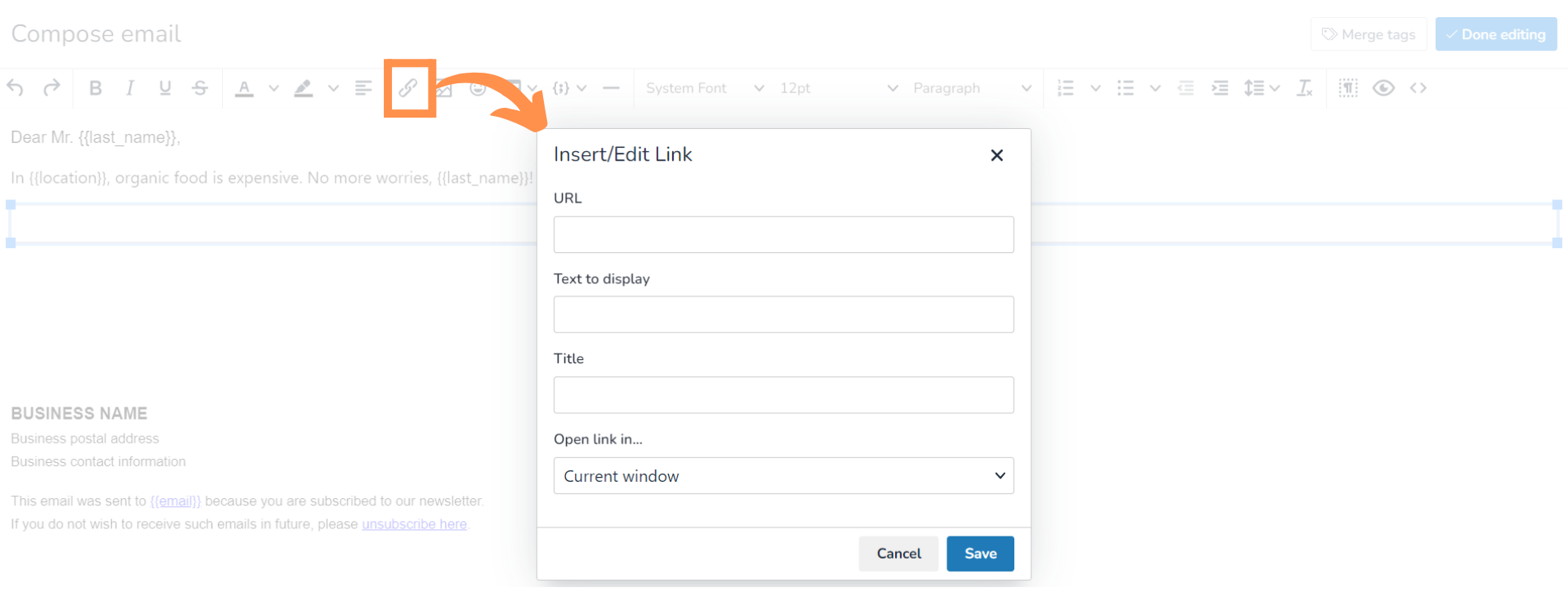Open the Paragraph format dropdown
The height and width of the screenshot is (601, 1568).
pyautogui.click(x=971, y=88)
